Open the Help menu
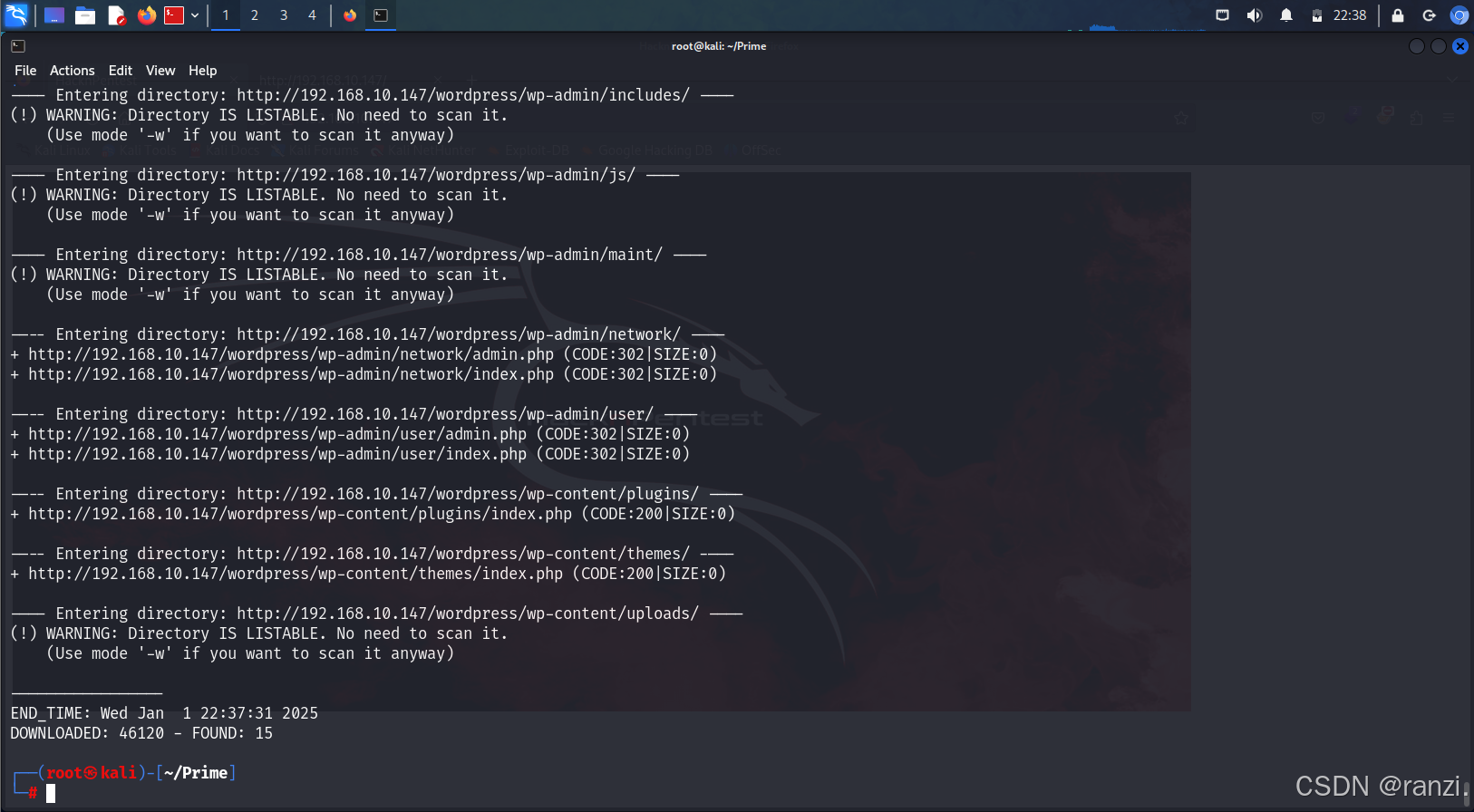 tap(203, 71)
